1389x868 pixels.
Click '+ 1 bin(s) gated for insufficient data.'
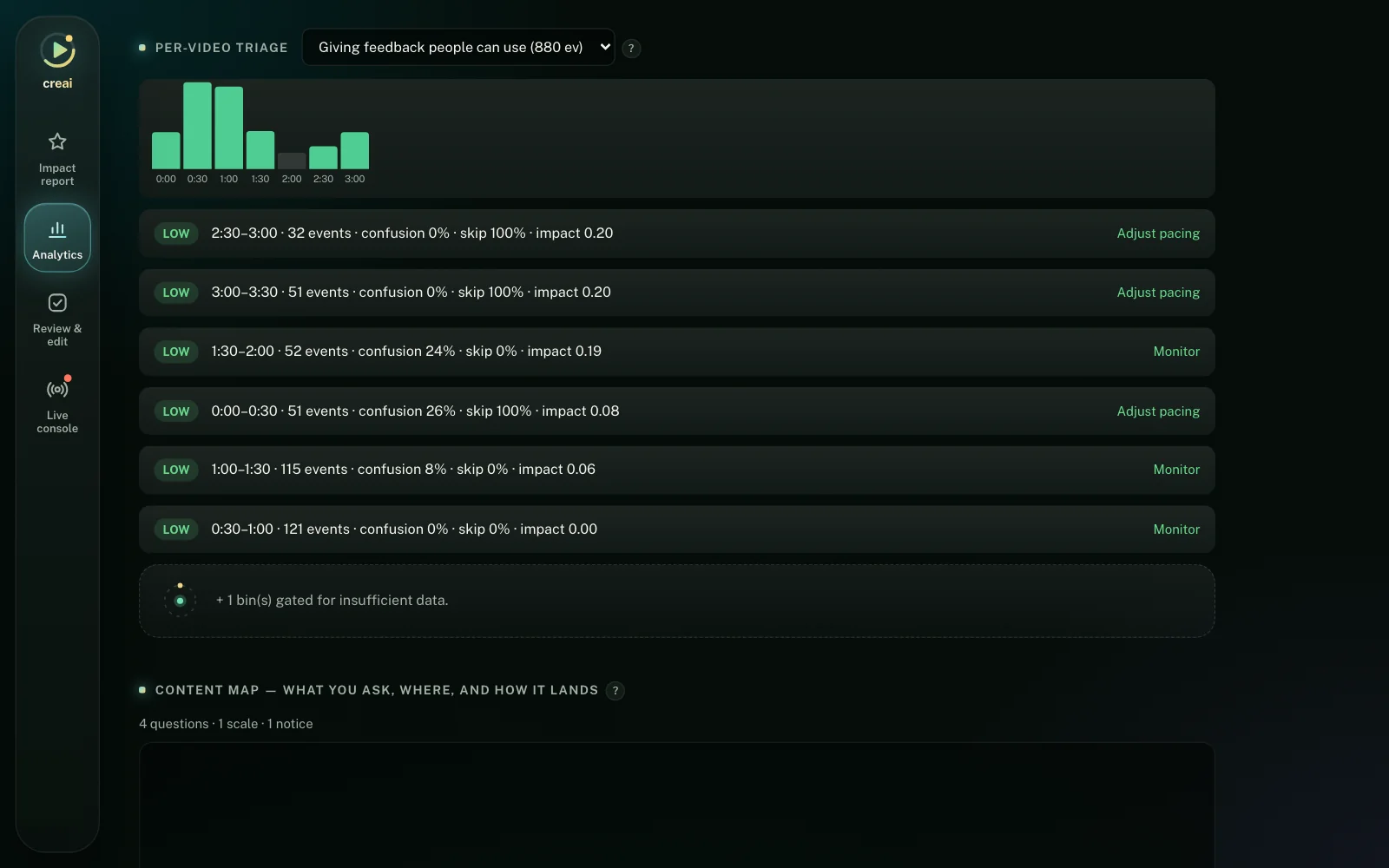click(332, 601)
